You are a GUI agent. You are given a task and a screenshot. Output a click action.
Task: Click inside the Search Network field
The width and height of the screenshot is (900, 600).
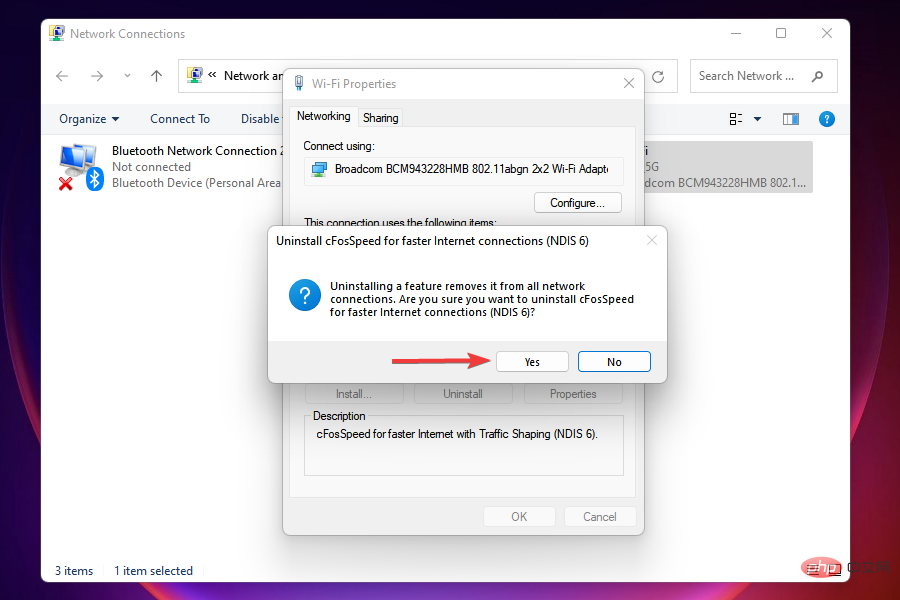pyautogui.click(x=745, y=76)
